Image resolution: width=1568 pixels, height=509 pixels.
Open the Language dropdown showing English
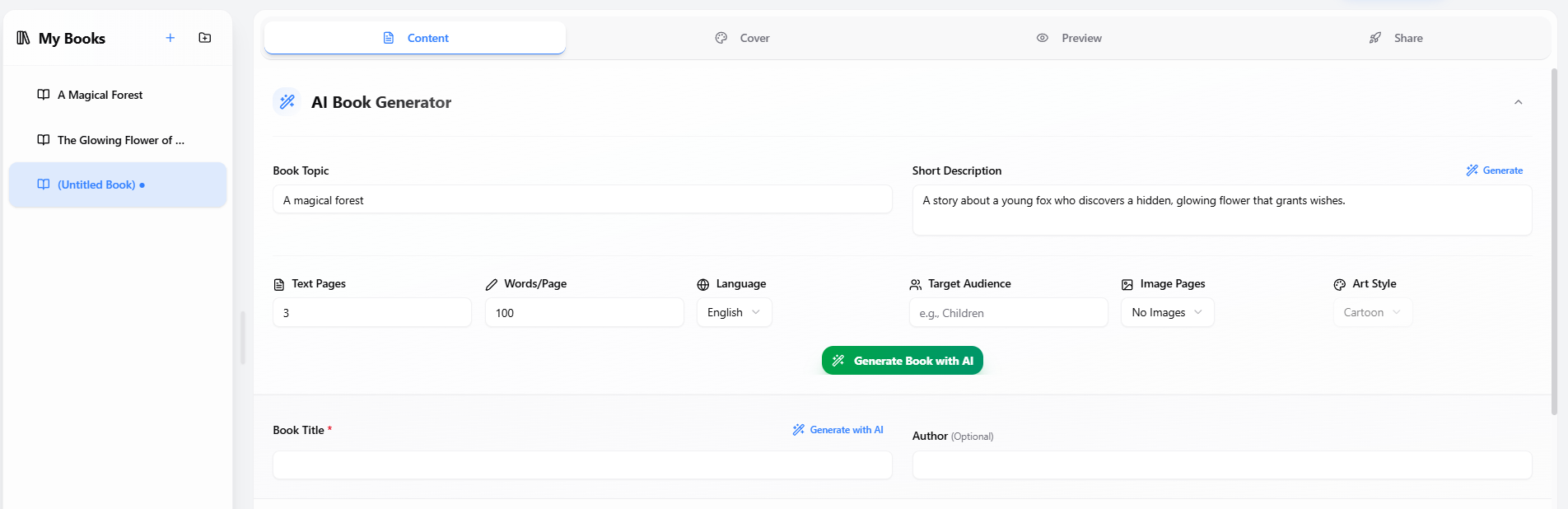pyautogui.click(x=734, y=313)
